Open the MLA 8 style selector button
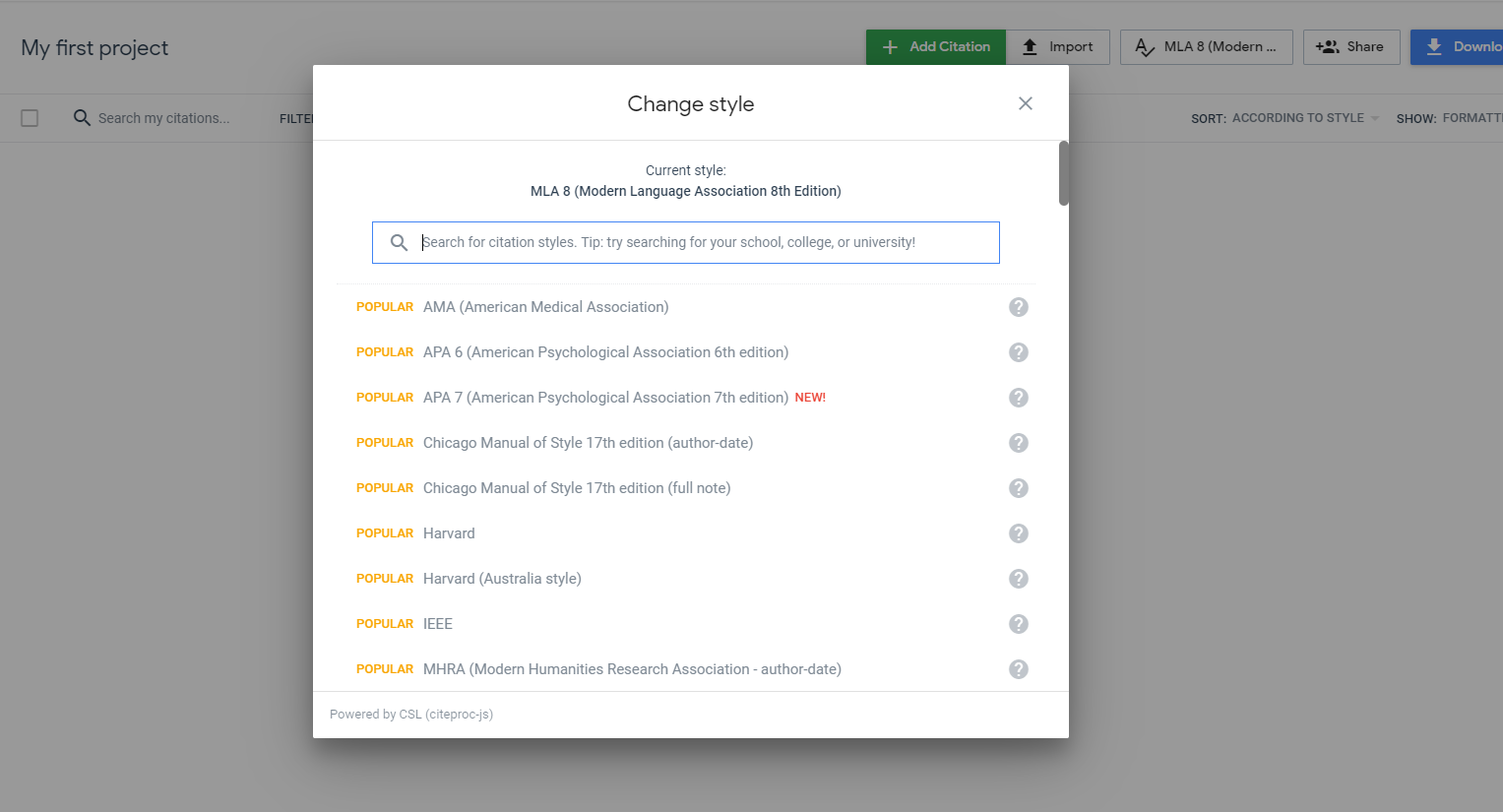Screen dimensions: 1503x812 1207,47
